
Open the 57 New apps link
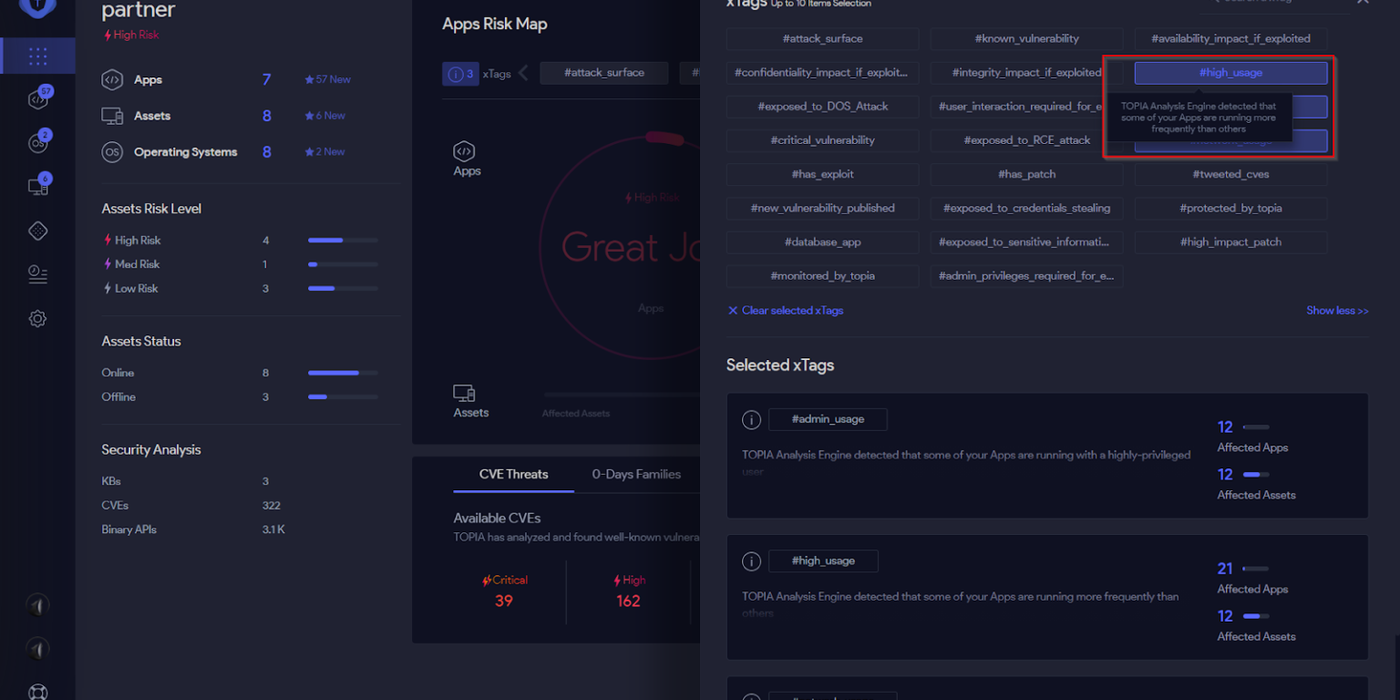click(328, 80)
